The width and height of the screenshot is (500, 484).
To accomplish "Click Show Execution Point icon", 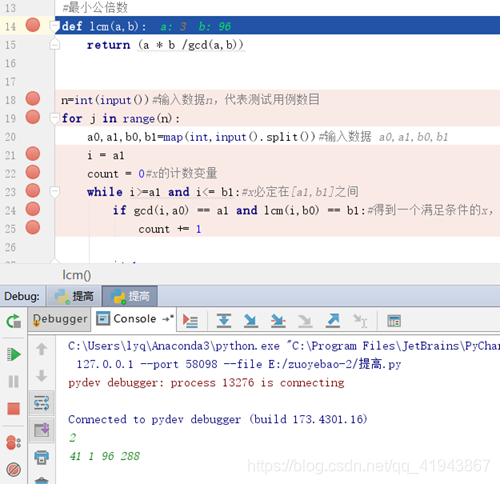I will coord(190,321).
